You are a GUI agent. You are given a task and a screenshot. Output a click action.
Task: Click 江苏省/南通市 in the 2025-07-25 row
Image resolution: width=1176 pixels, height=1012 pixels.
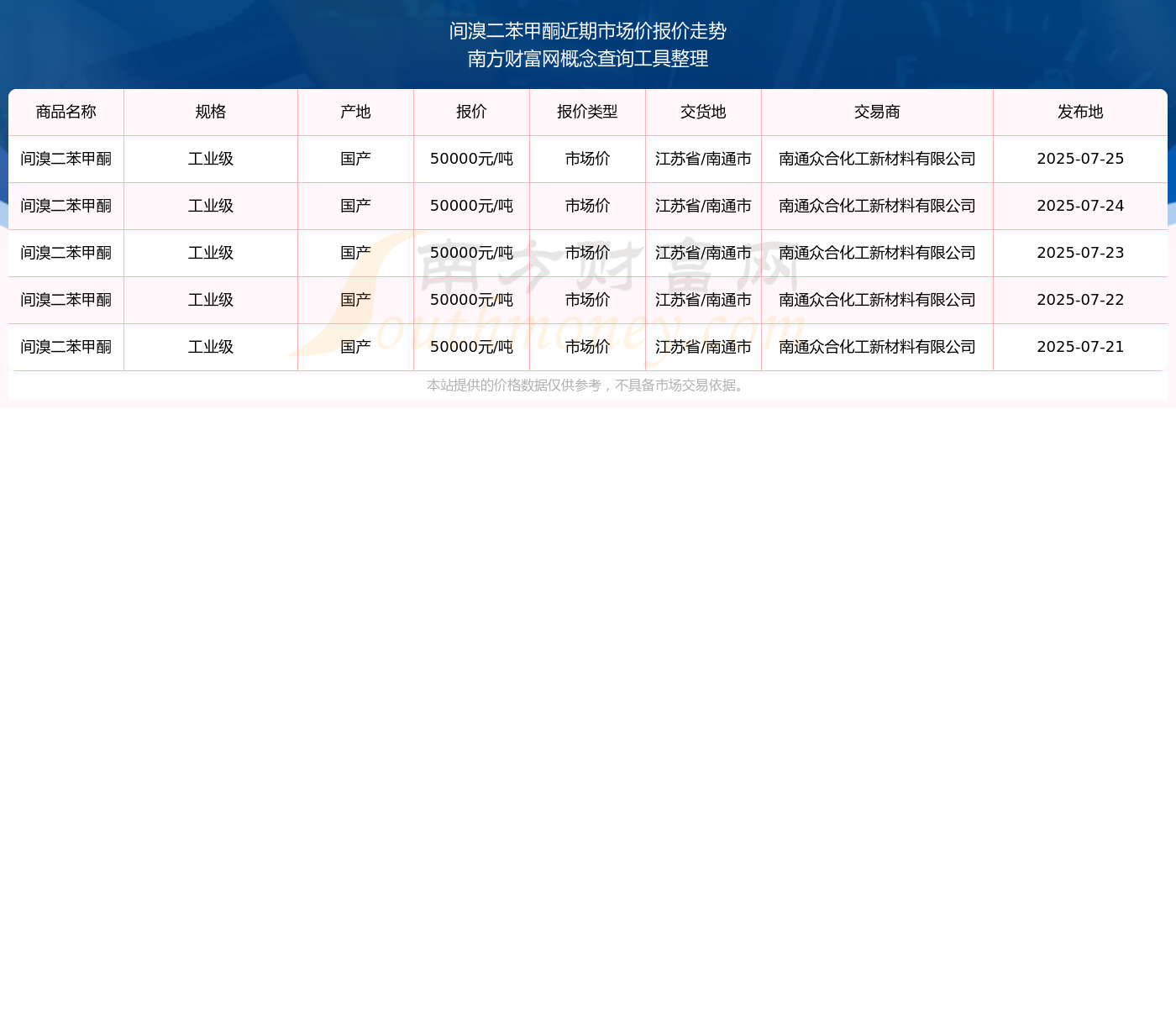pos(703,159)
